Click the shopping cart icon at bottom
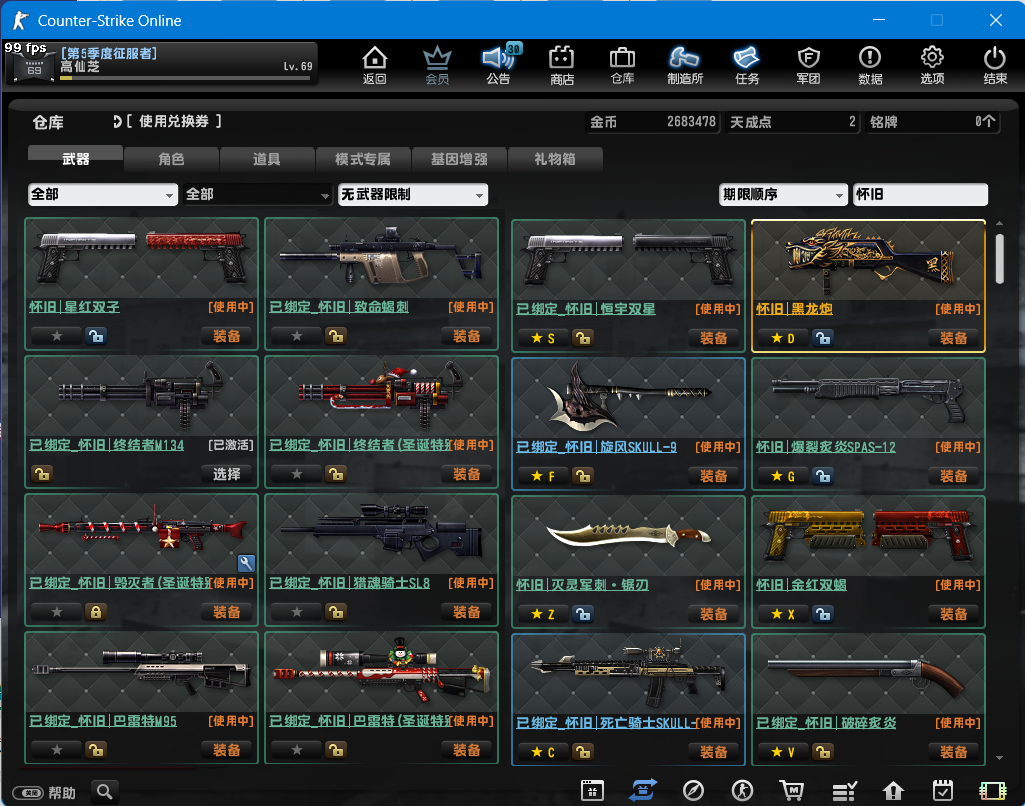Screen dimensions: 1025x806 click(x=792, y=790)
